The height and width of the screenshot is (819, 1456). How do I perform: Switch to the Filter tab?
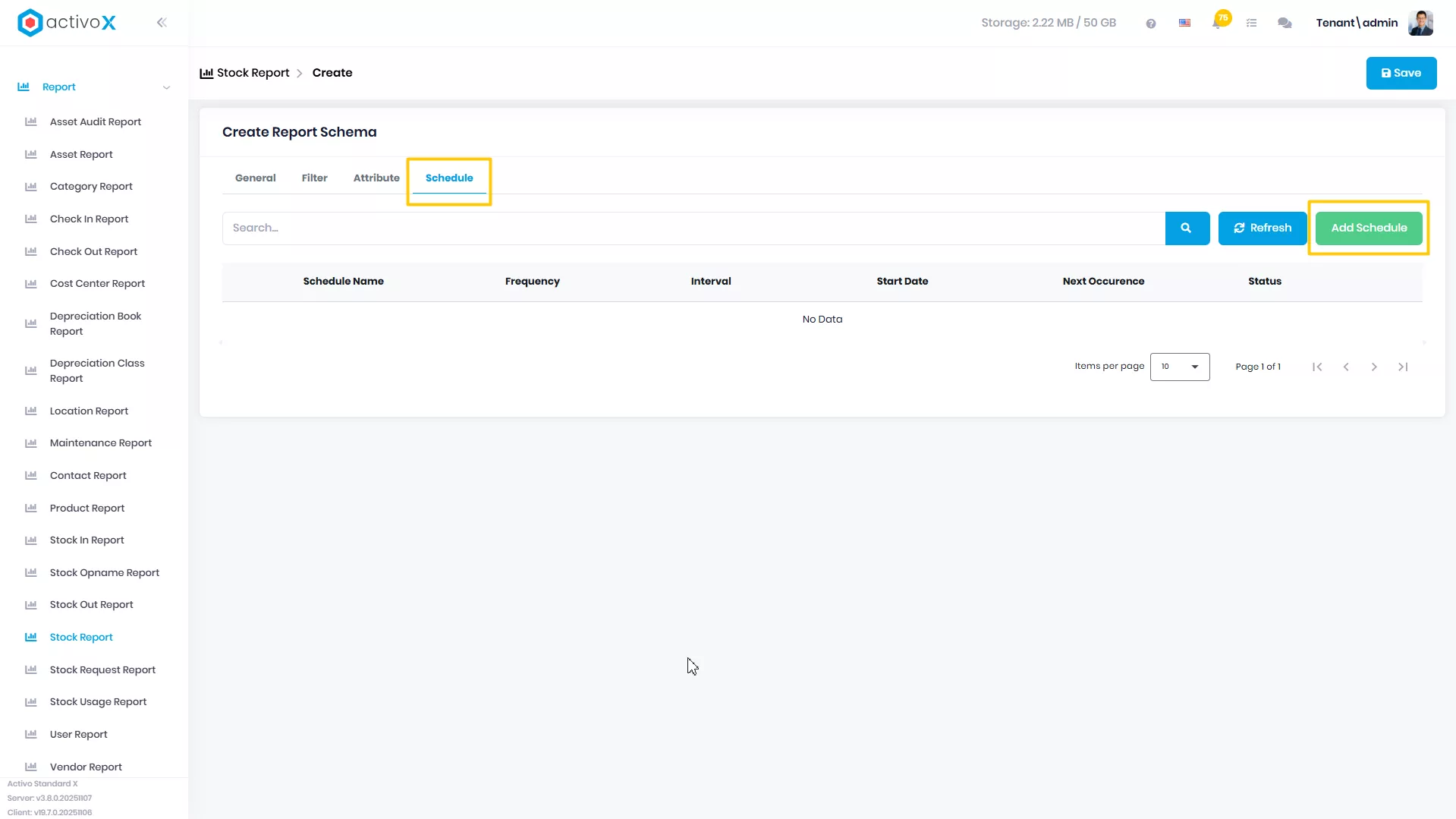tap(315, 178)
